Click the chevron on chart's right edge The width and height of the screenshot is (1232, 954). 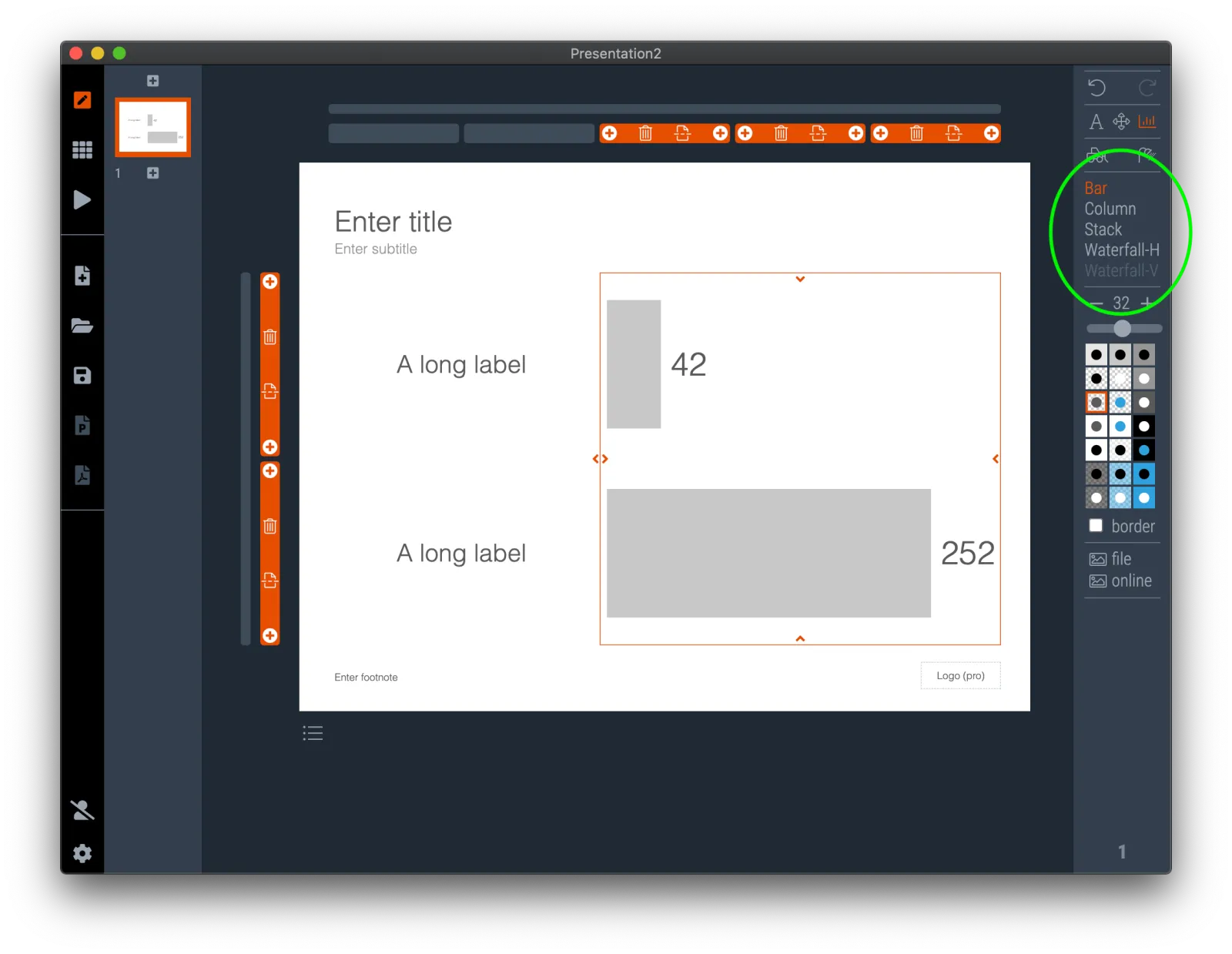coord(996,459)
